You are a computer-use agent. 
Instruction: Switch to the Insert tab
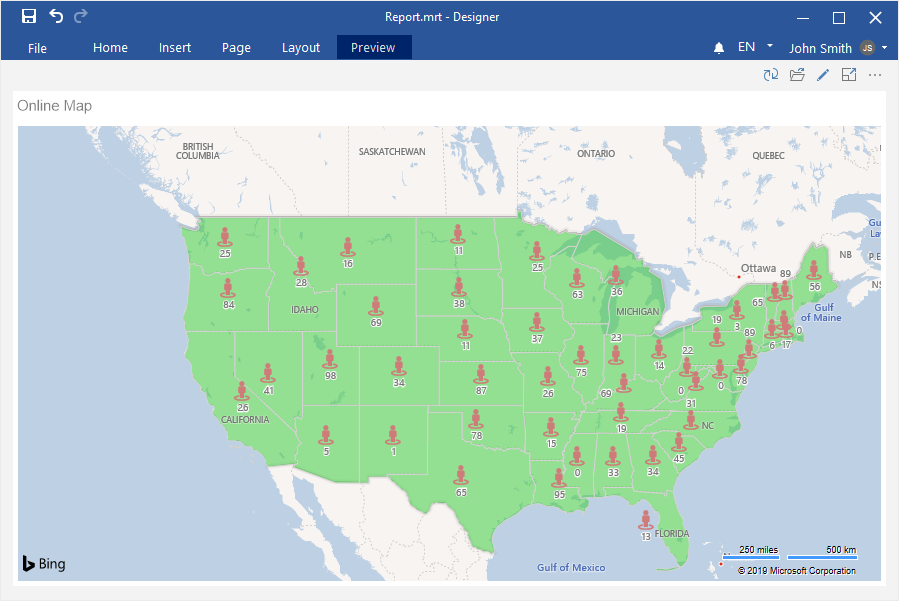click(x=175, y=48)
